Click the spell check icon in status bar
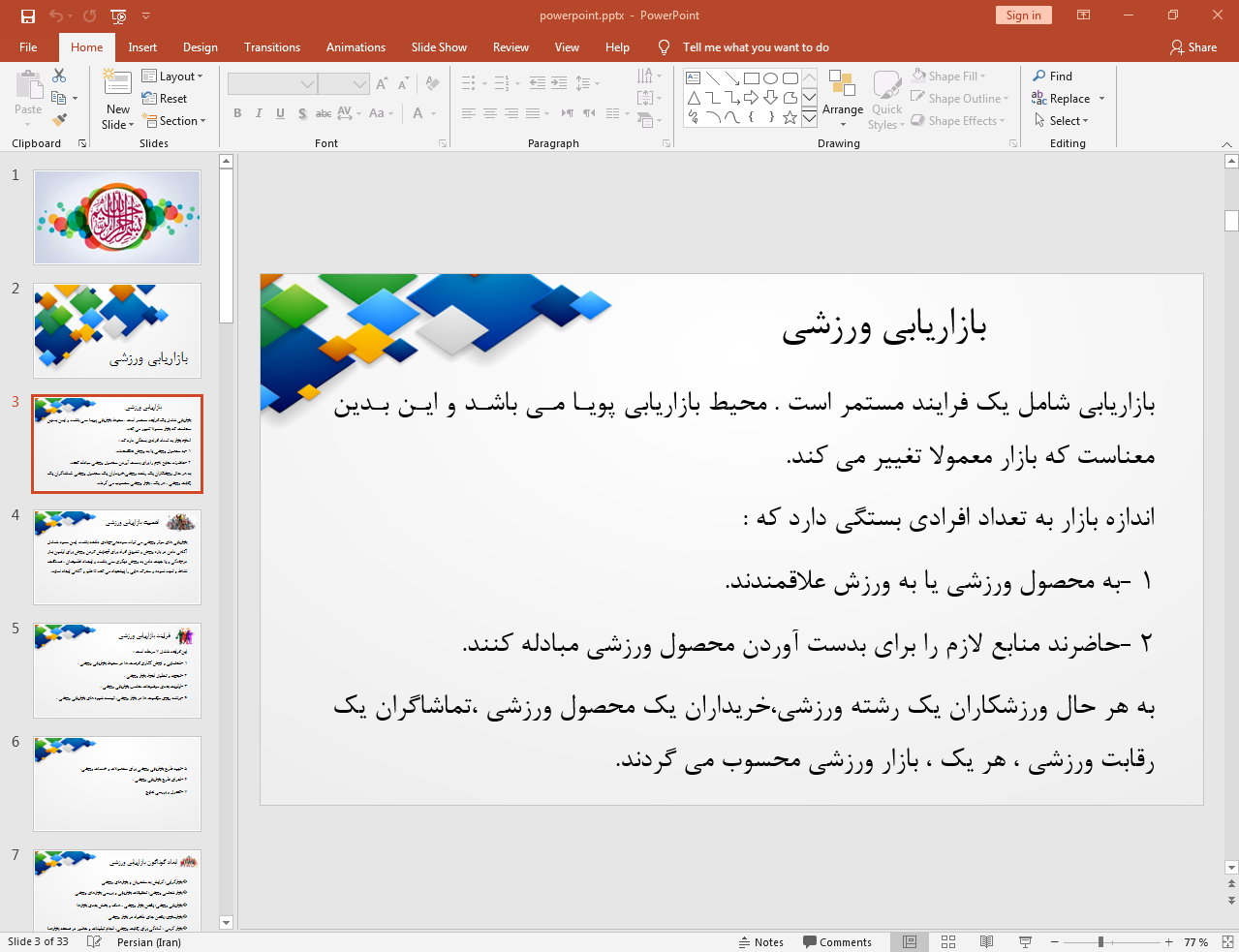The width and height of the screenshot is (1239, 952). [x=94, y=941]
